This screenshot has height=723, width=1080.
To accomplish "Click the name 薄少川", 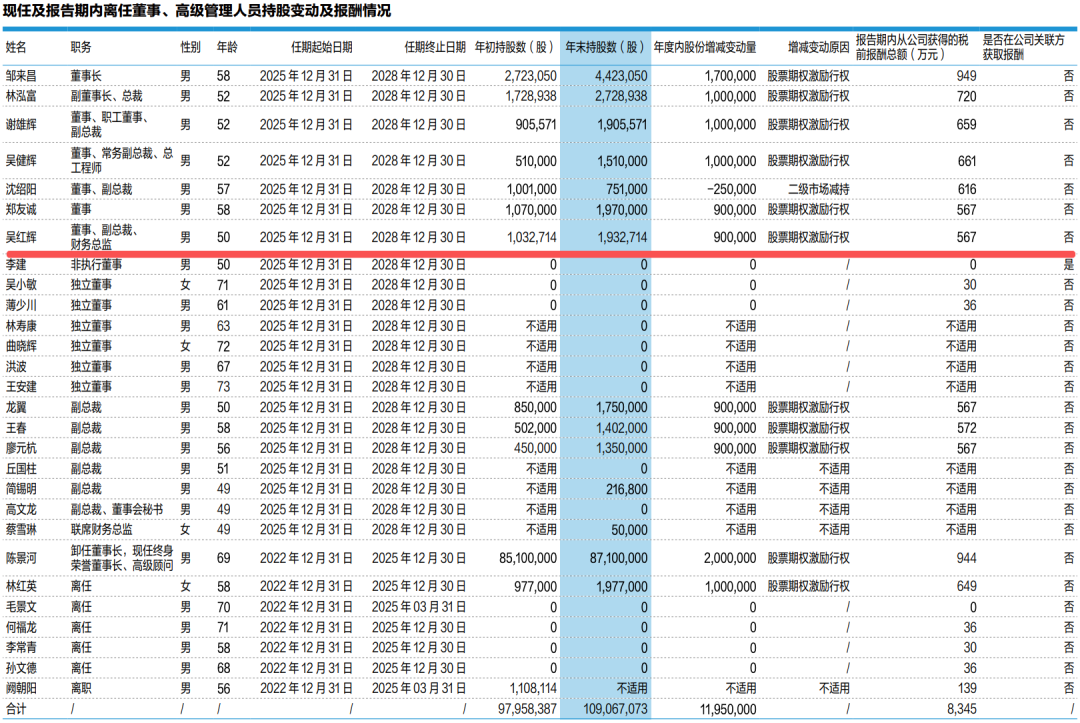I will [21, 306].
